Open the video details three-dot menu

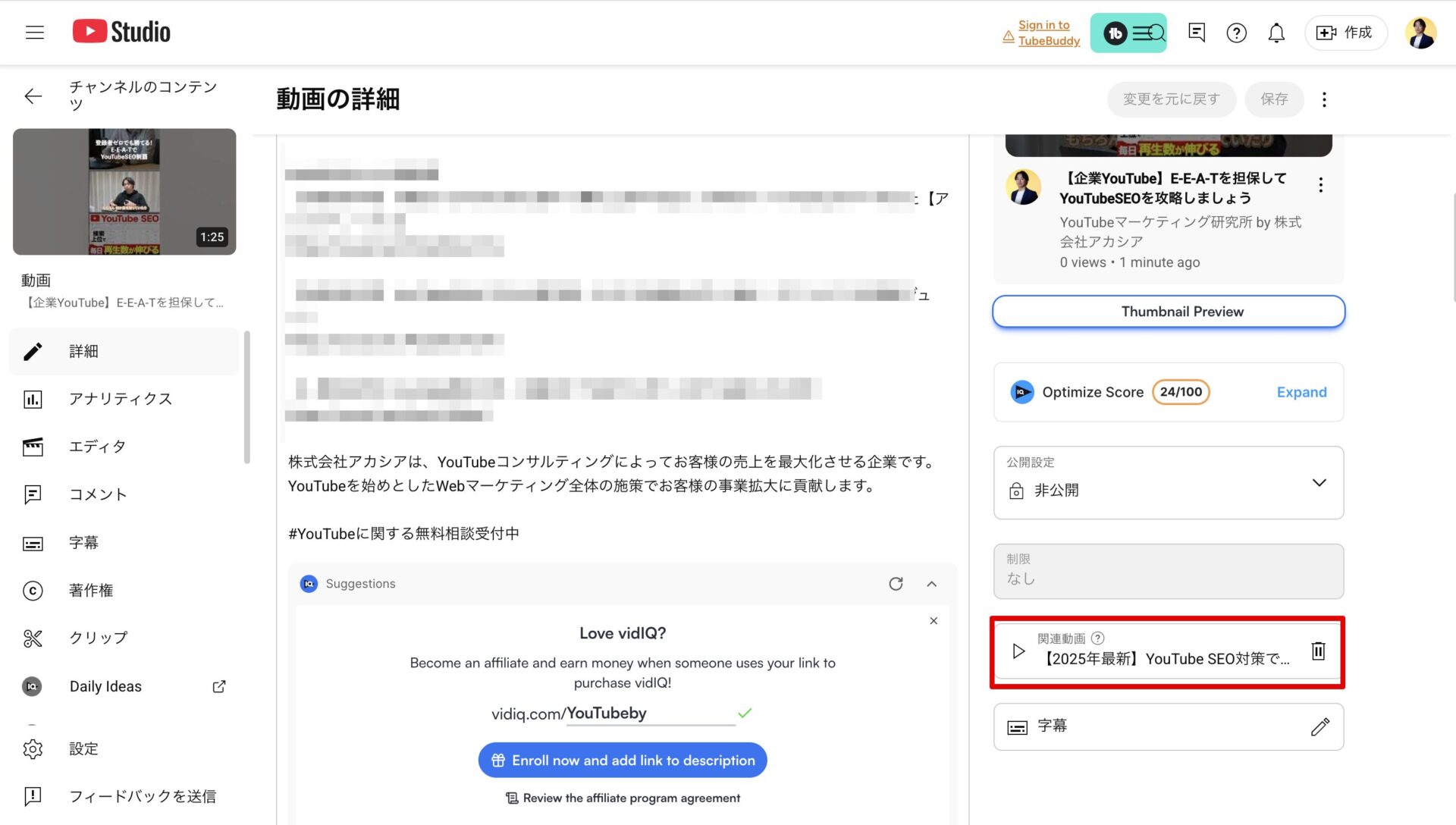[1324, 99]
